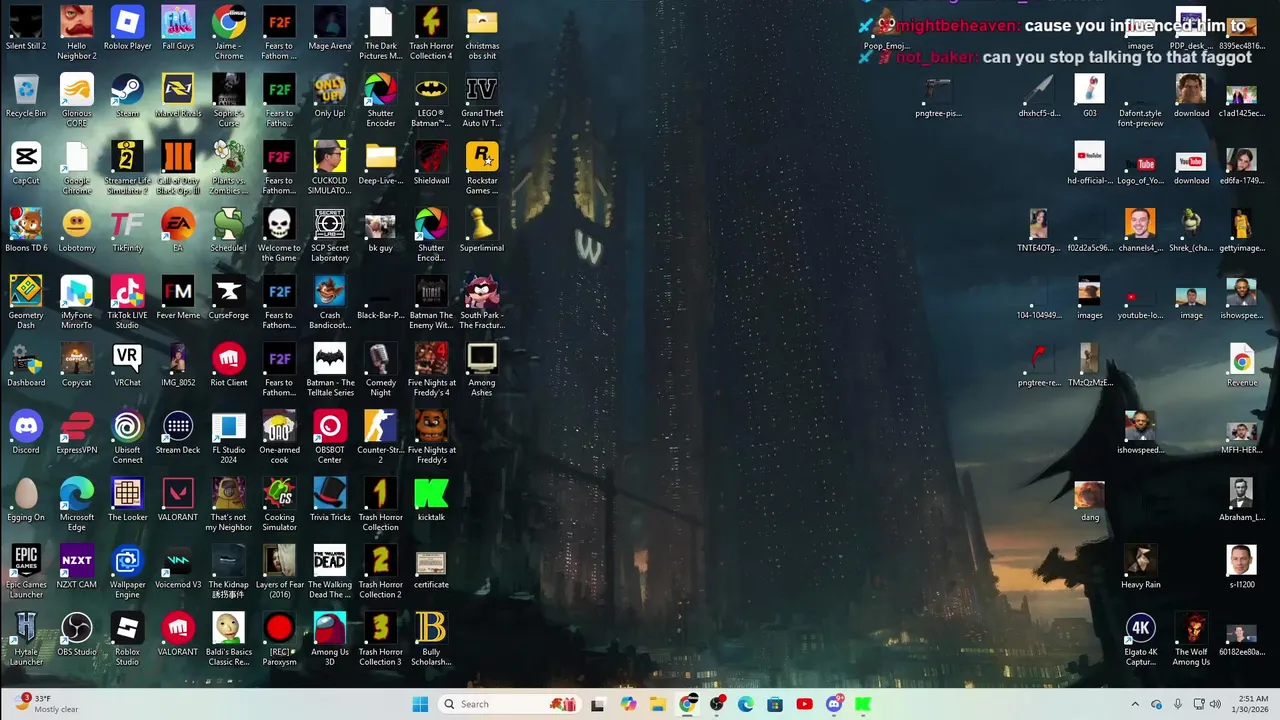Image resolution: width=1280 pixels, height=720 pixels.
Task: Open Elgato 4K Capture shortcut
Action: click(x=1141, y=640)
